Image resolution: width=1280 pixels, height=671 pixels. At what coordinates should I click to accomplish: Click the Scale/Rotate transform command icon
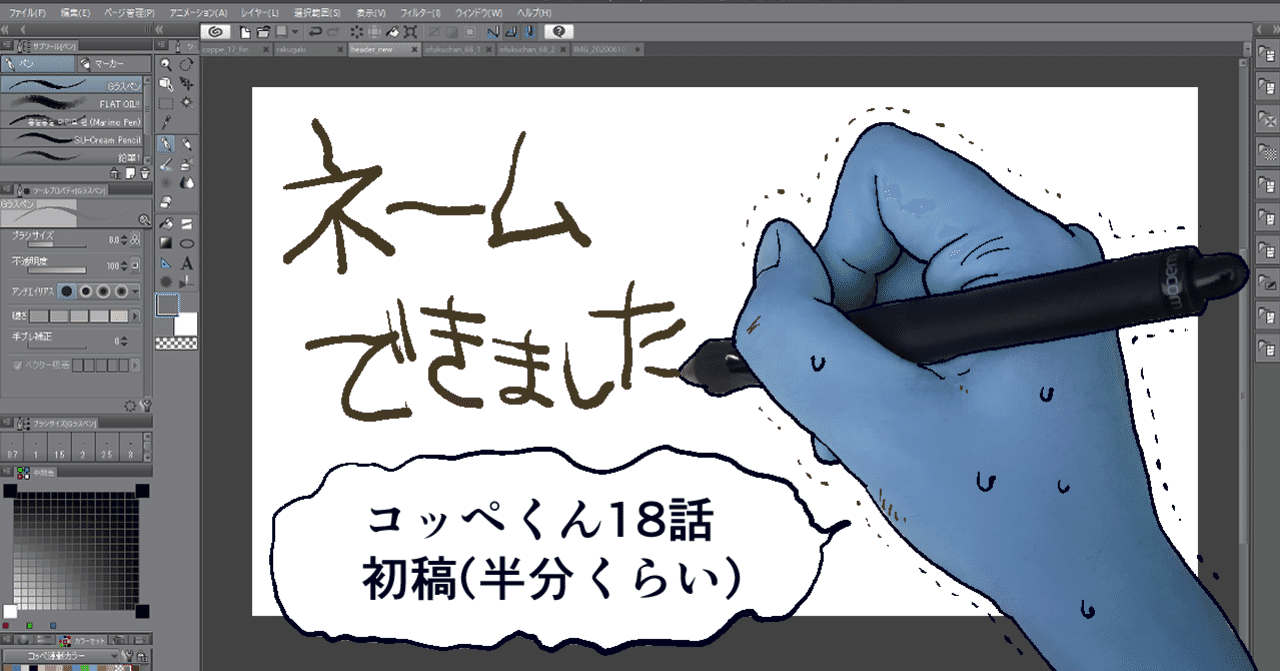click(411, 32)
